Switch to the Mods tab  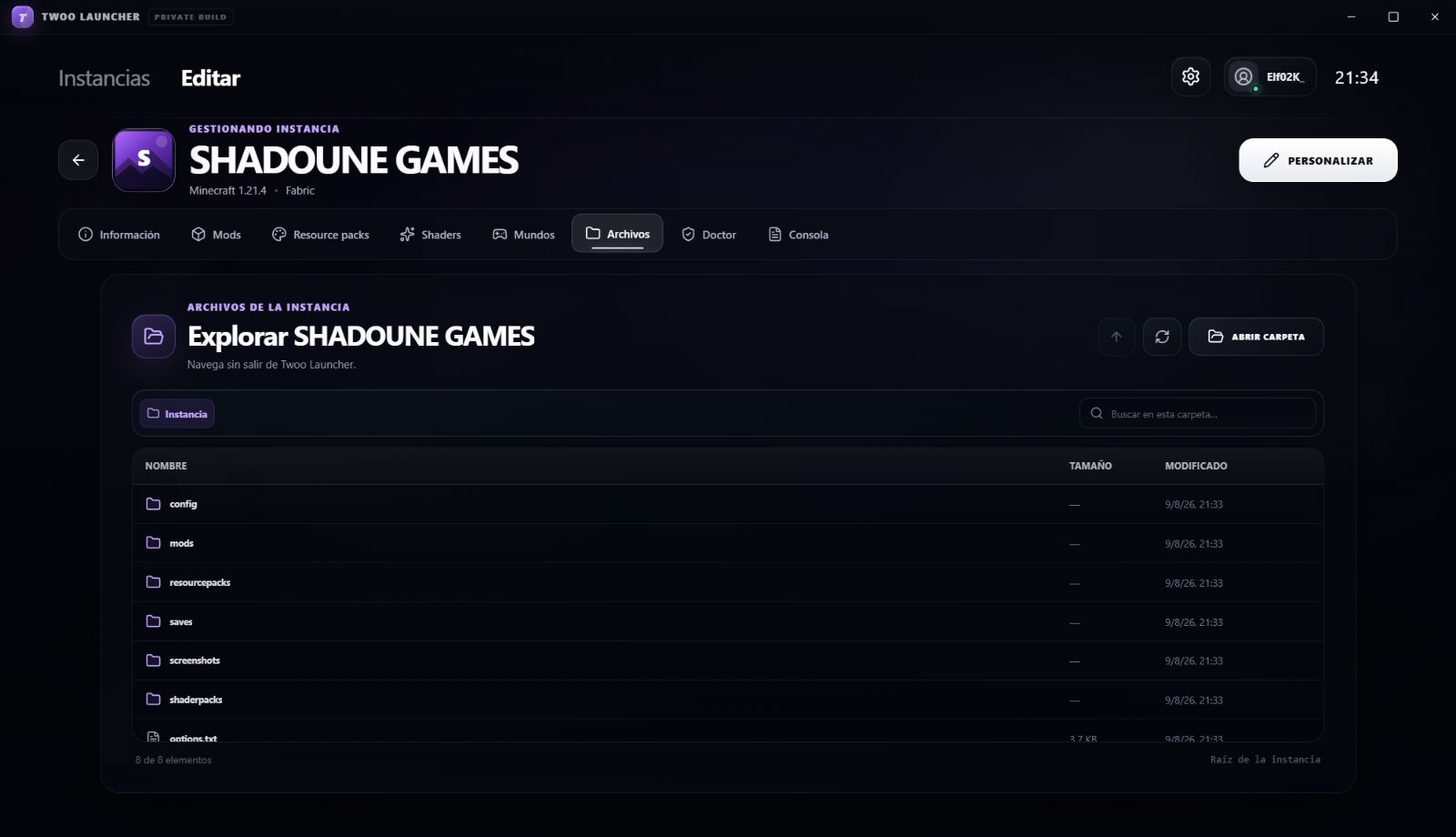click(x=216, y=235)
